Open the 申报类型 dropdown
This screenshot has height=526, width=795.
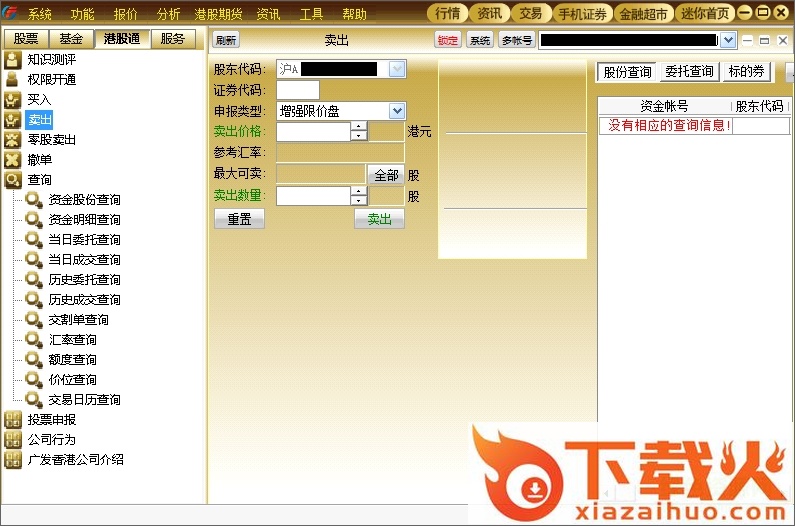click(396, 111)
